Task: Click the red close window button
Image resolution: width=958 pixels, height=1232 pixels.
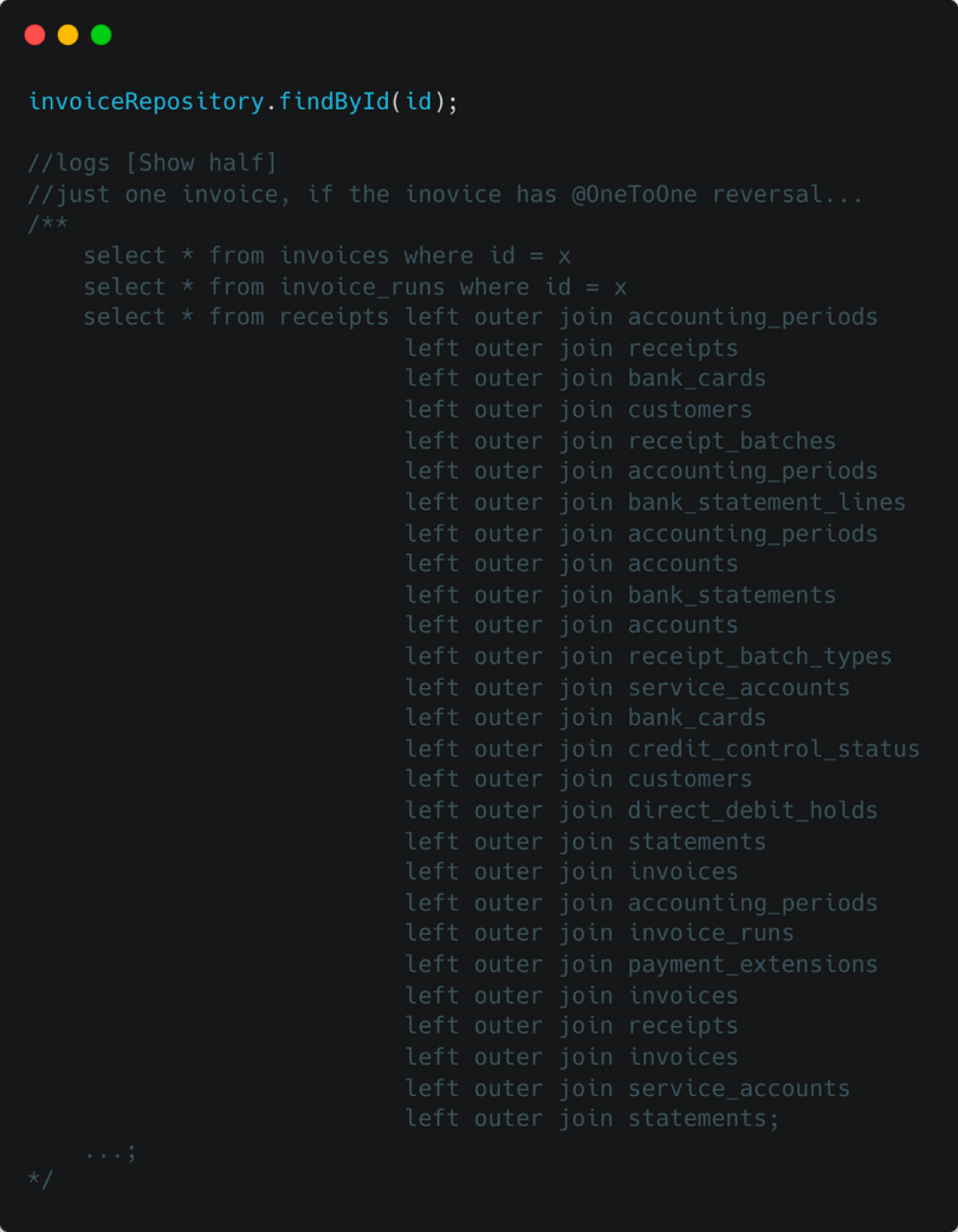Action: point(35,35)
